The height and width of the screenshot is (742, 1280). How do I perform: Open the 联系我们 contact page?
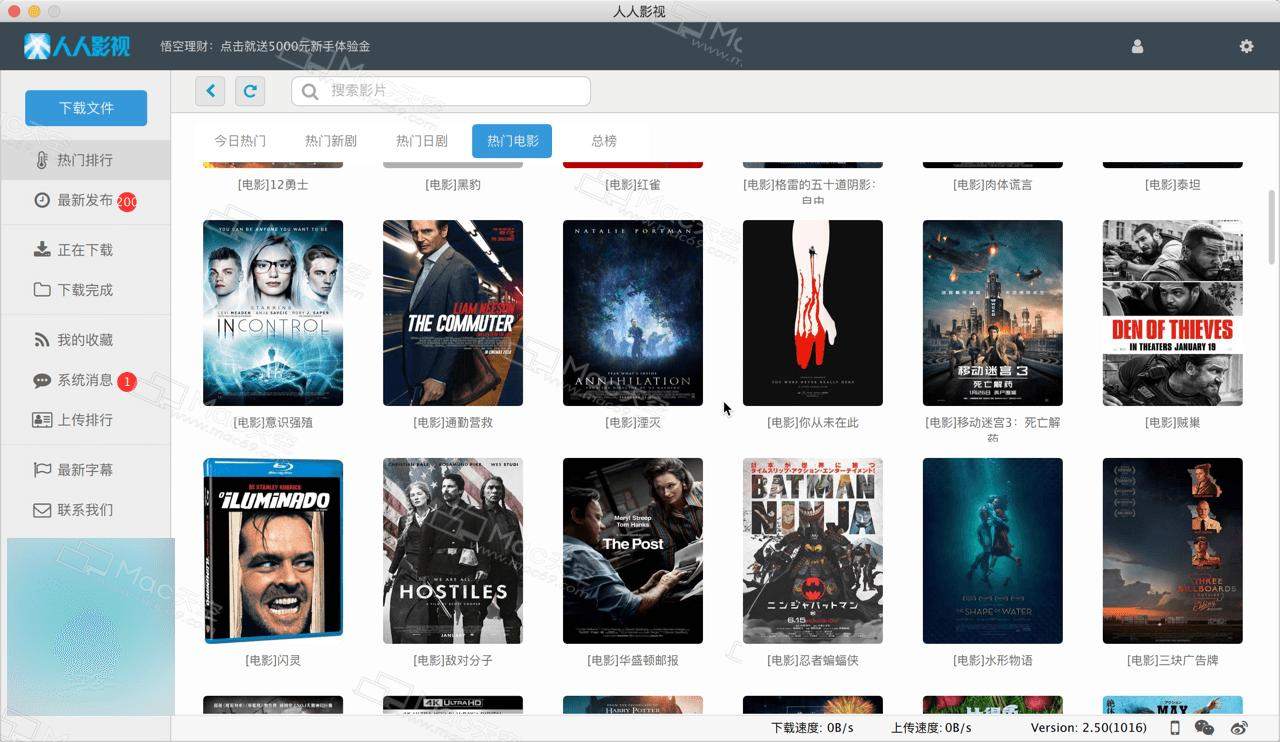pos(85,510)
